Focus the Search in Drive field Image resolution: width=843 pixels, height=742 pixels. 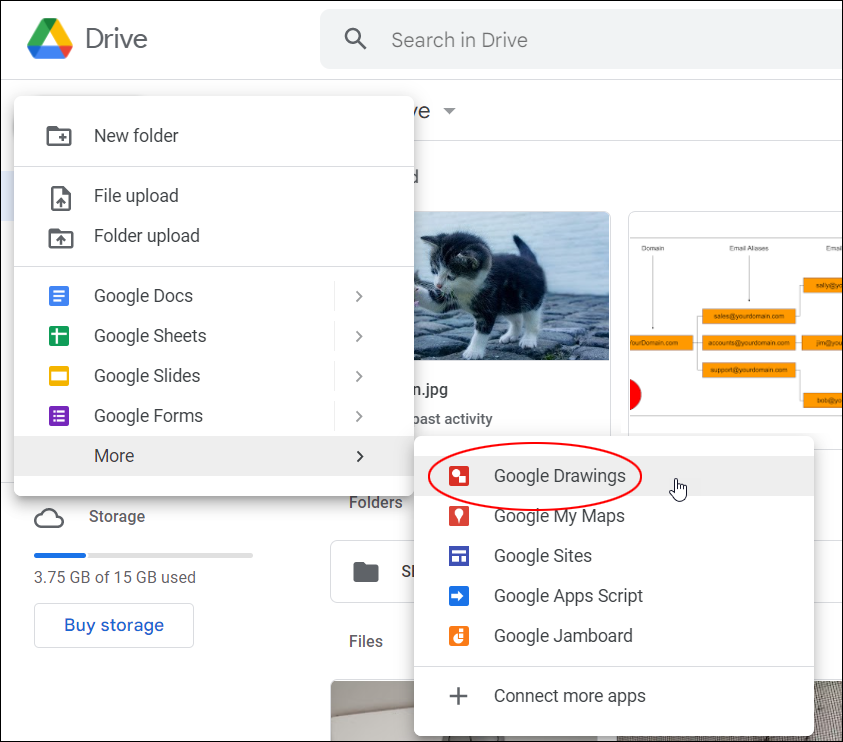click(581, 39)
